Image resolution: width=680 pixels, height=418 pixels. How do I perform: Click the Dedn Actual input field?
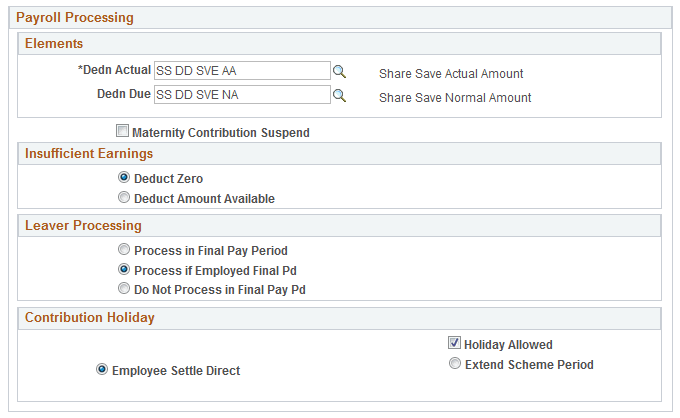click(241, 71)
